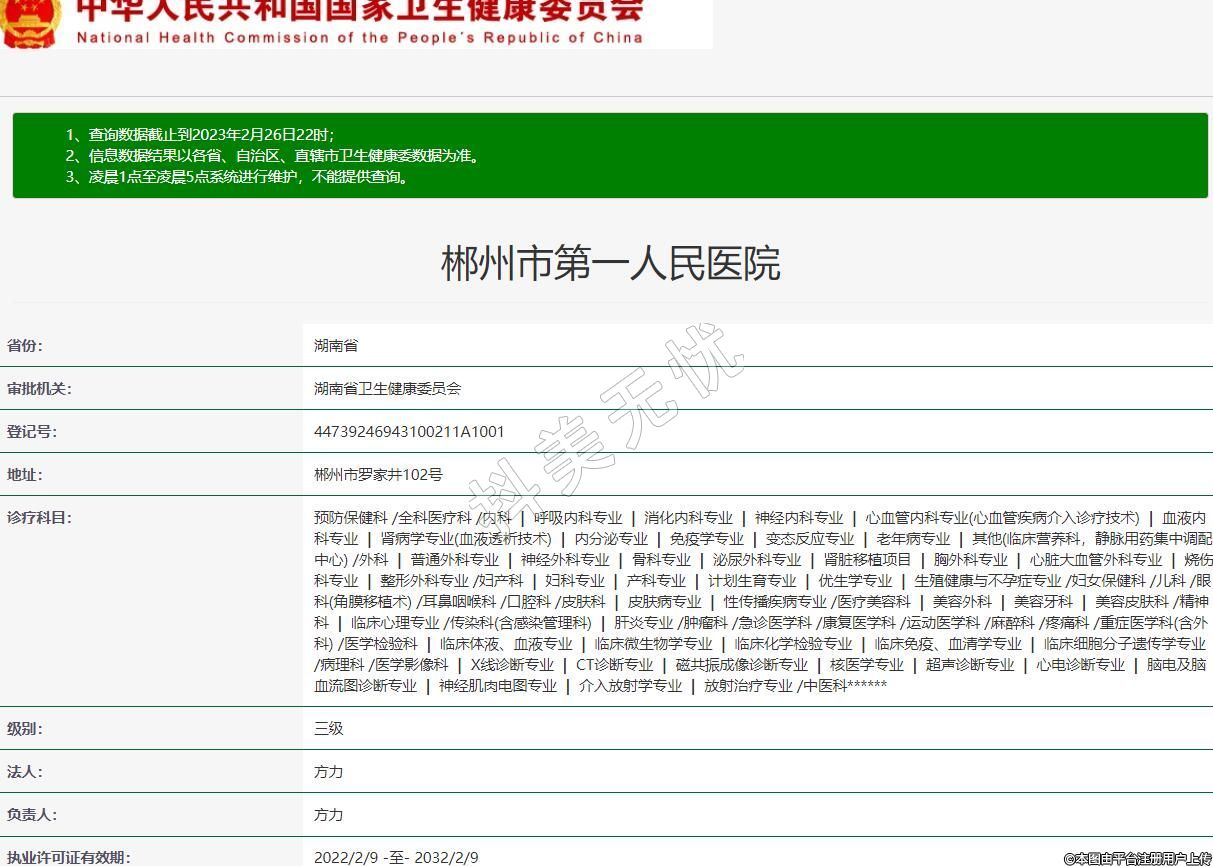This screenshot has width=1213, height=866.
Task: Click the address 郴州市罗家井102号
Action: click(378, 475)
